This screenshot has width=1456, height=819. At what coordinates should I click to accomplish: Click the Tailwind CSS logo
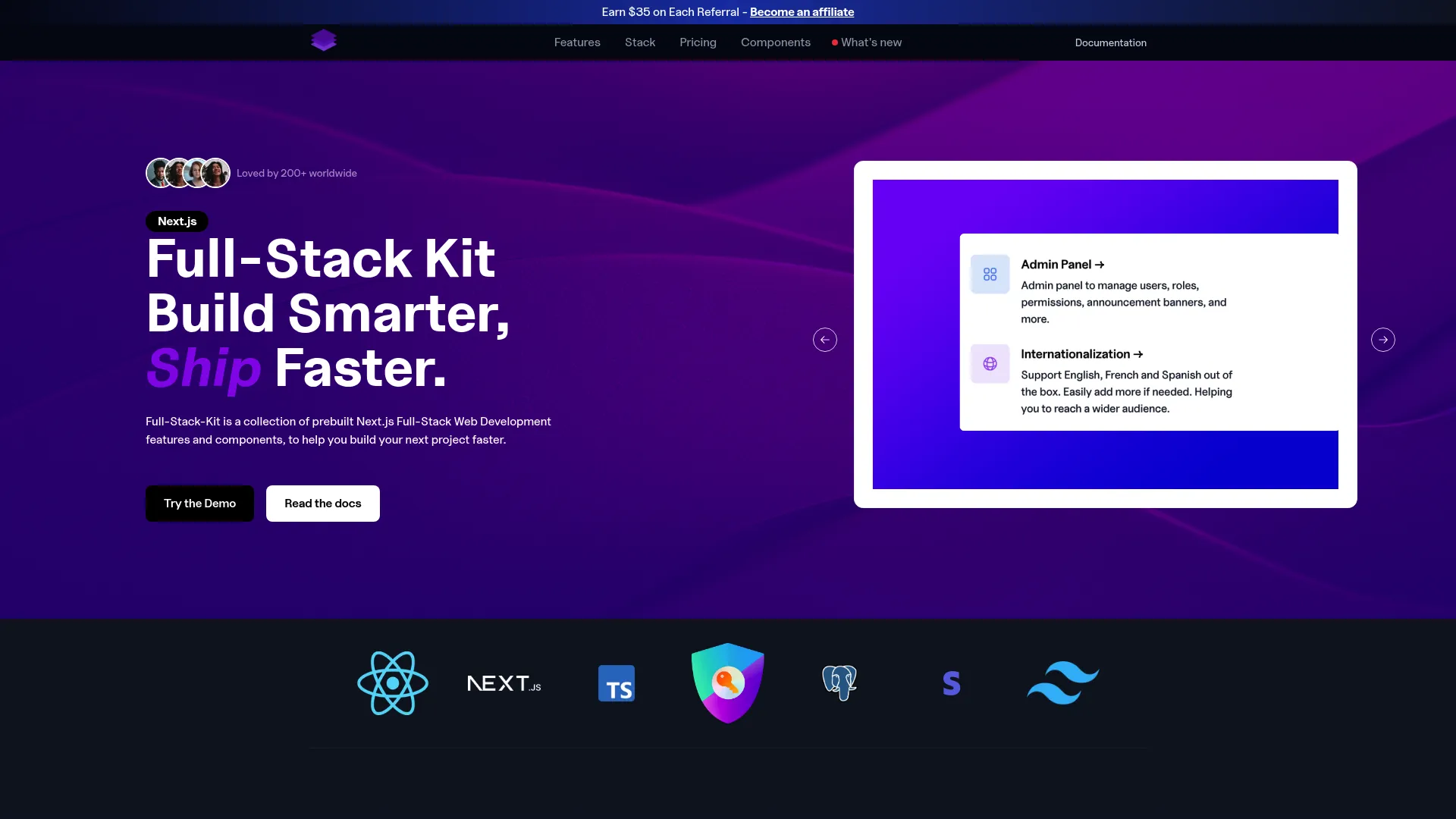pos(1062,682)
